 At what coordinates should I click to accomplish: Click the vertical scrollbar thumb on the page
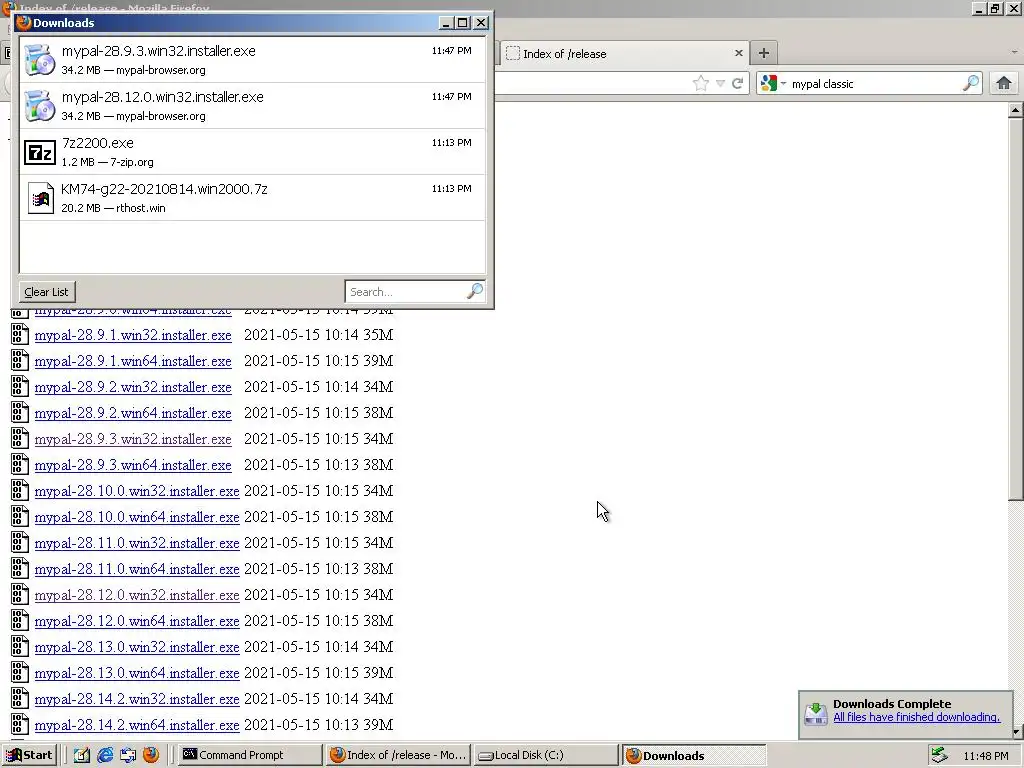[1015, 309]
